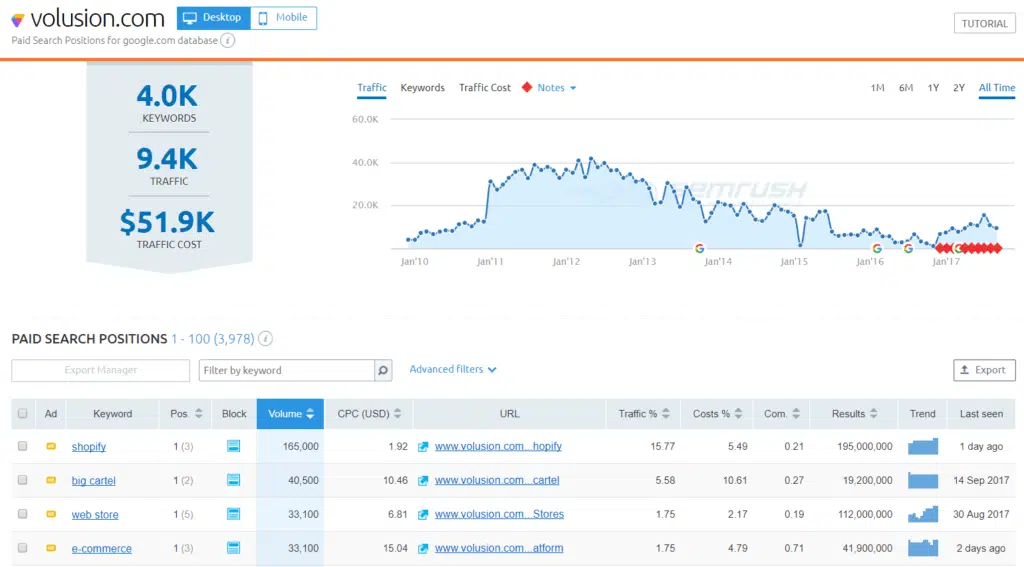Click the ad icon in the big cartel row
Viewport: 1024px width, 567px height.
pyautogui.click(x=51, y=480)
